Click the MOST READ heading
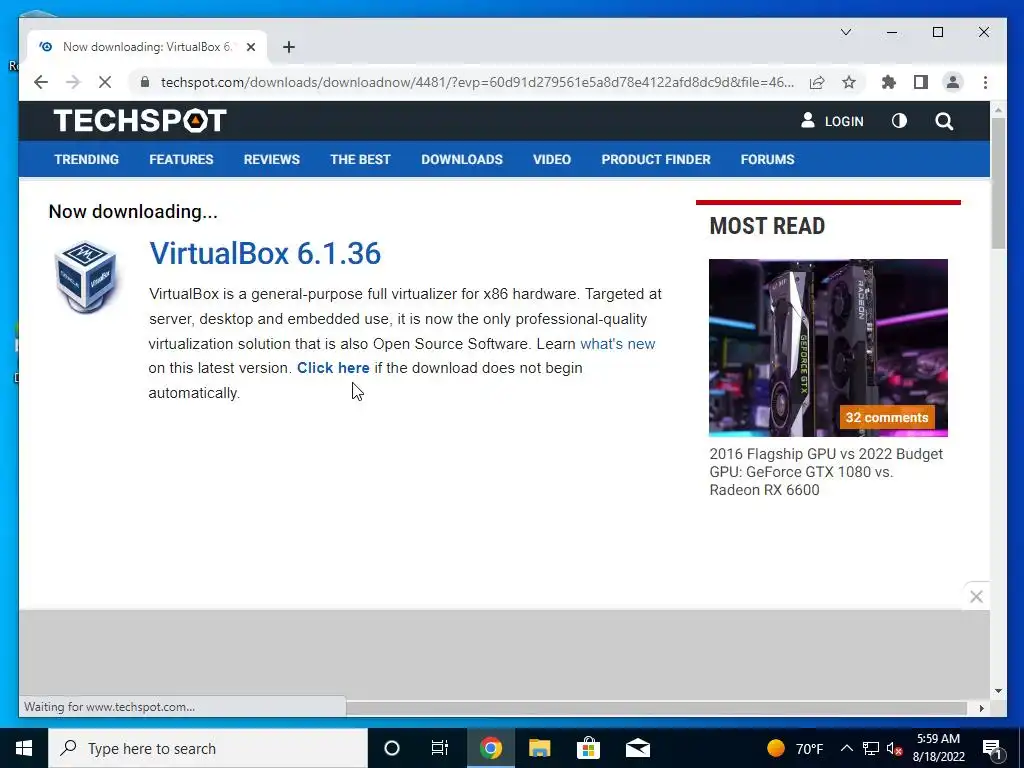Viewport: 1024px width, 768px height. [767, 226]
